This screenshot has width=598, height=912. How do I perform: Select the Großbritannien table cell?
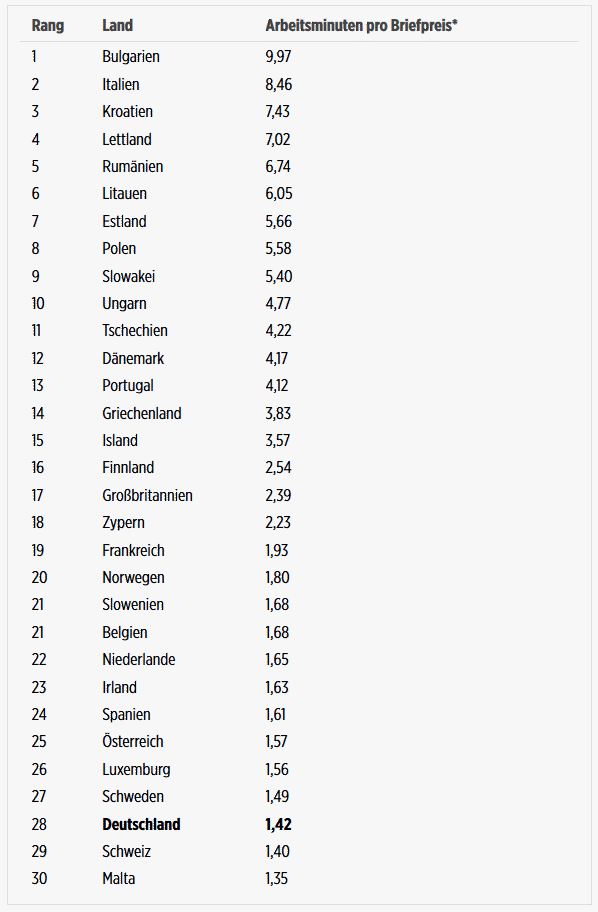click(148, 496)
